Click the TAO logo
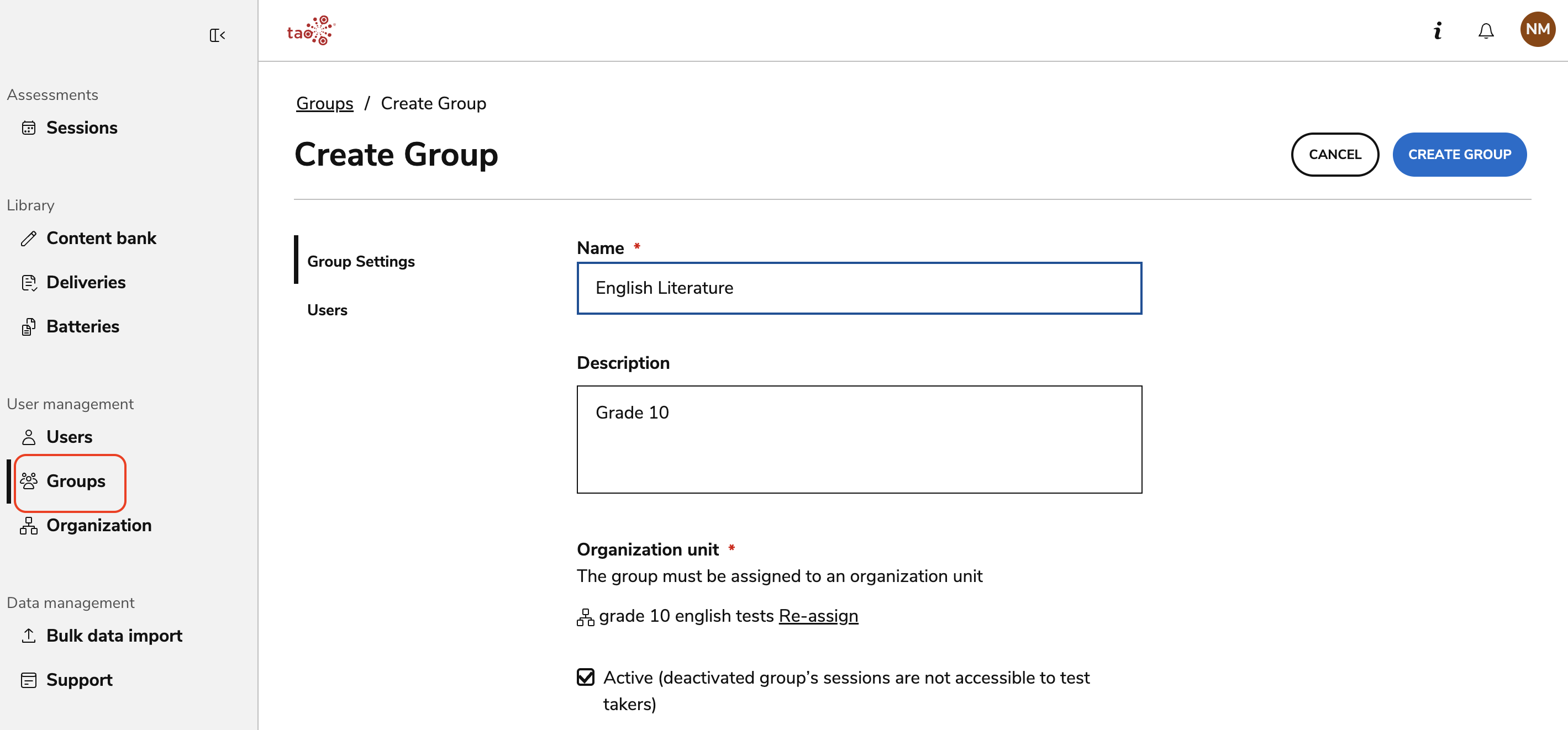Screen dimensions: 1568x730 (311, 30)
